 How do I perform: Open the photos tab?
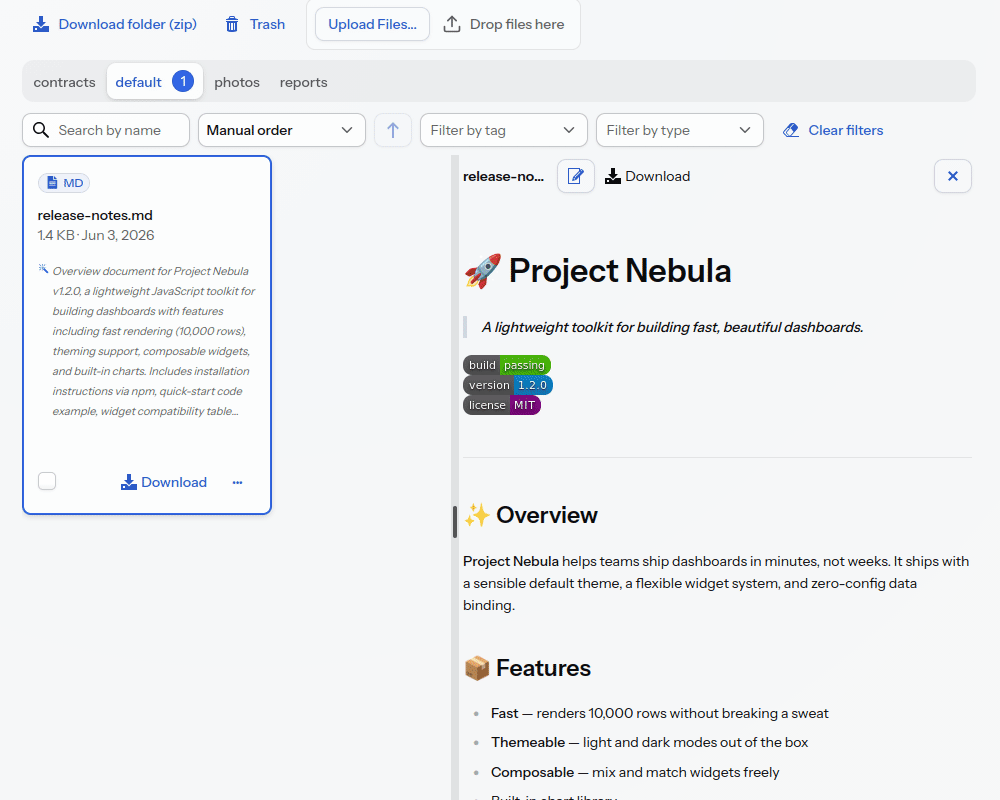click(237, 82)
